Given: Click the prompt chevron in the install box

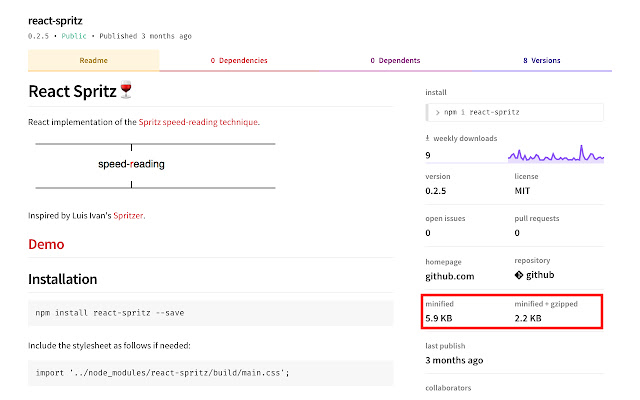Looking at the screenshot, I should click(x=437, y=112).
